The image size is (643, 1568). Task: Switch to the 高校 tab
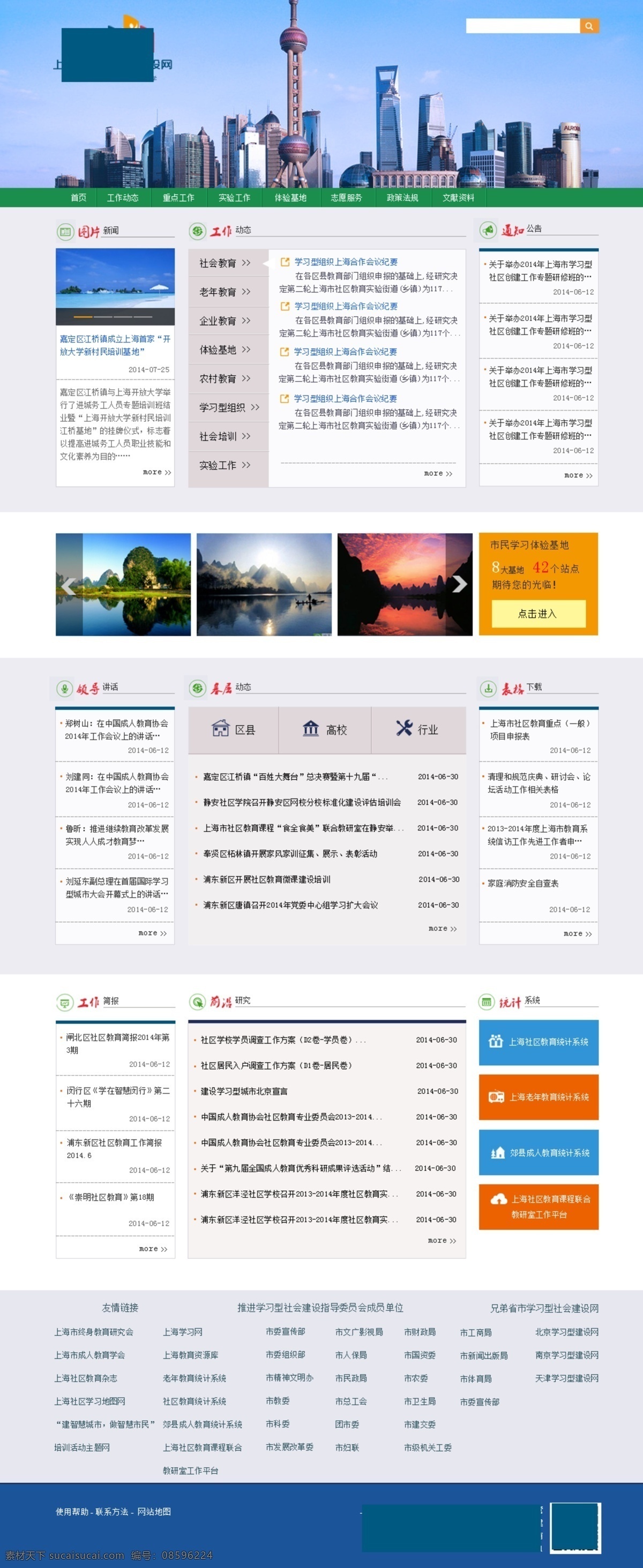(x=325, y=729)
